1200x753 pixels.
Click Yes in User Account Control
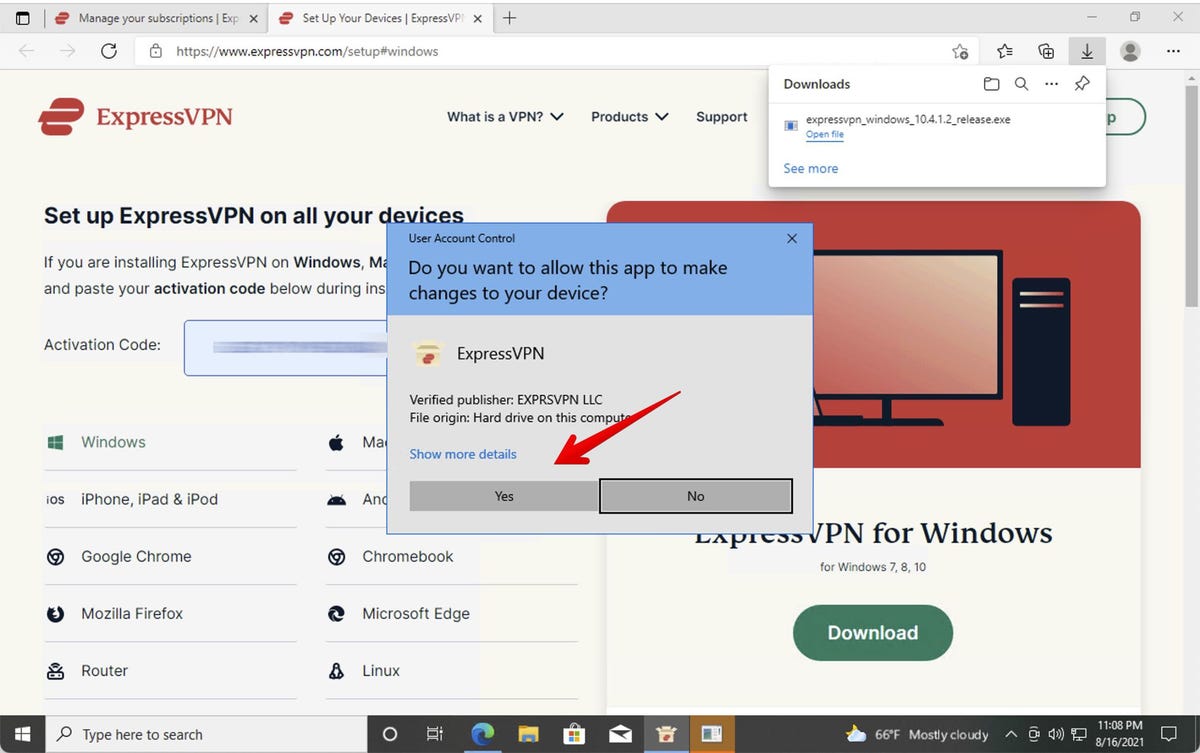(504, 496)
